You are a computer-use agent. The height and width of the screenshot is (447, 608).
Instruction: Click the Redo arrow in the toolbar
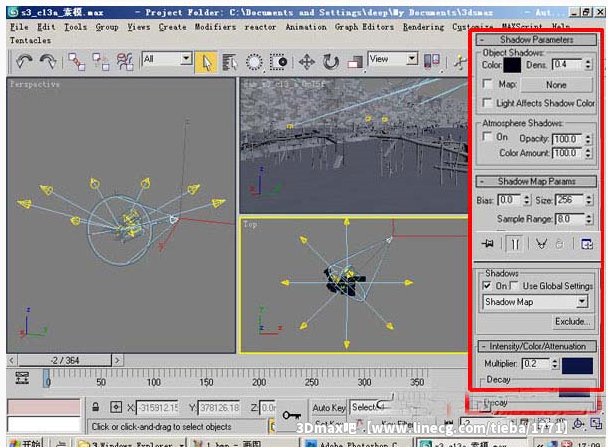coord(48,62)
